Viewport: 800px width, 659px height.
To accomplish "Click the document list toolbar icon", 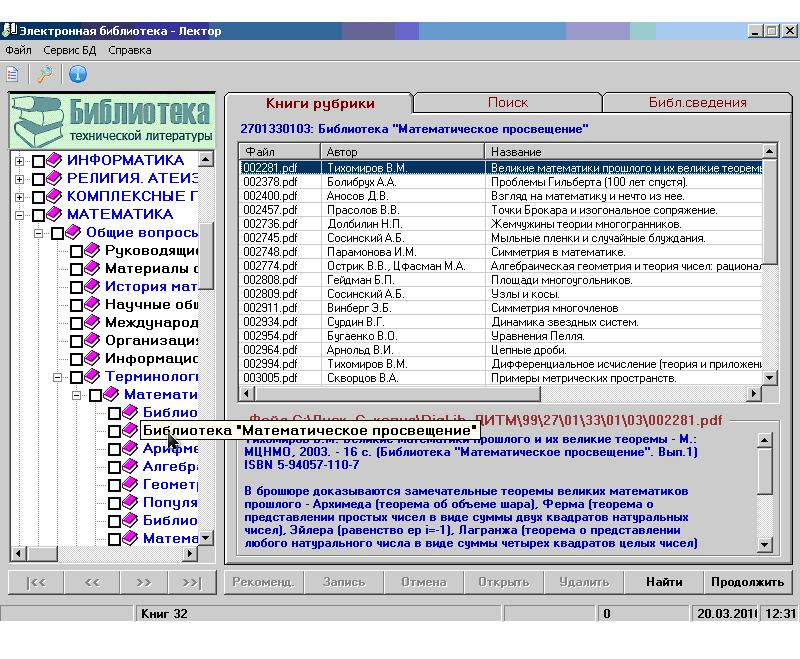I will tap(12, 74).
